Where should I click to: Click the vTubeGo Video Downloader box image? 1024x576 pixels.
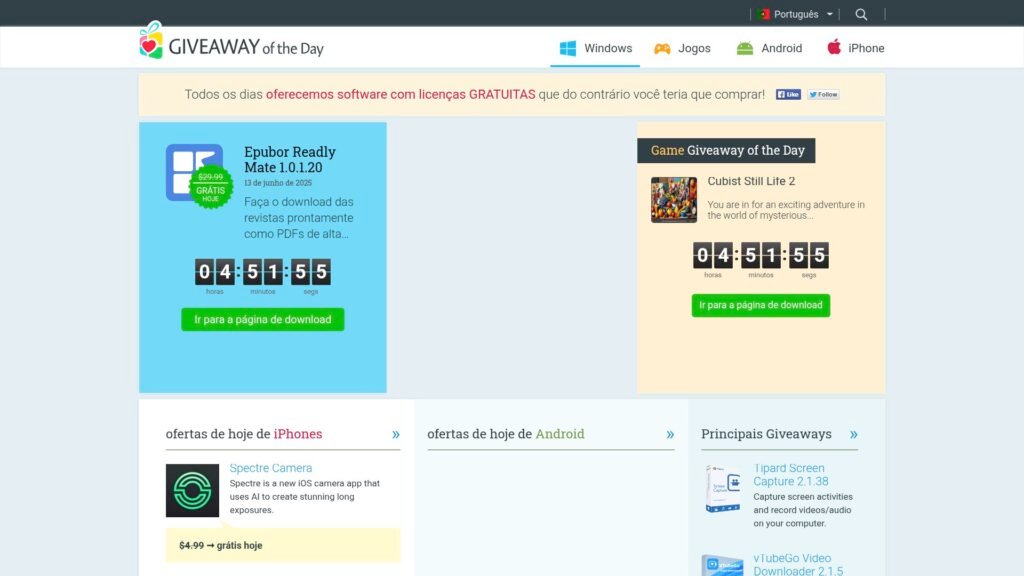(722, 565)
